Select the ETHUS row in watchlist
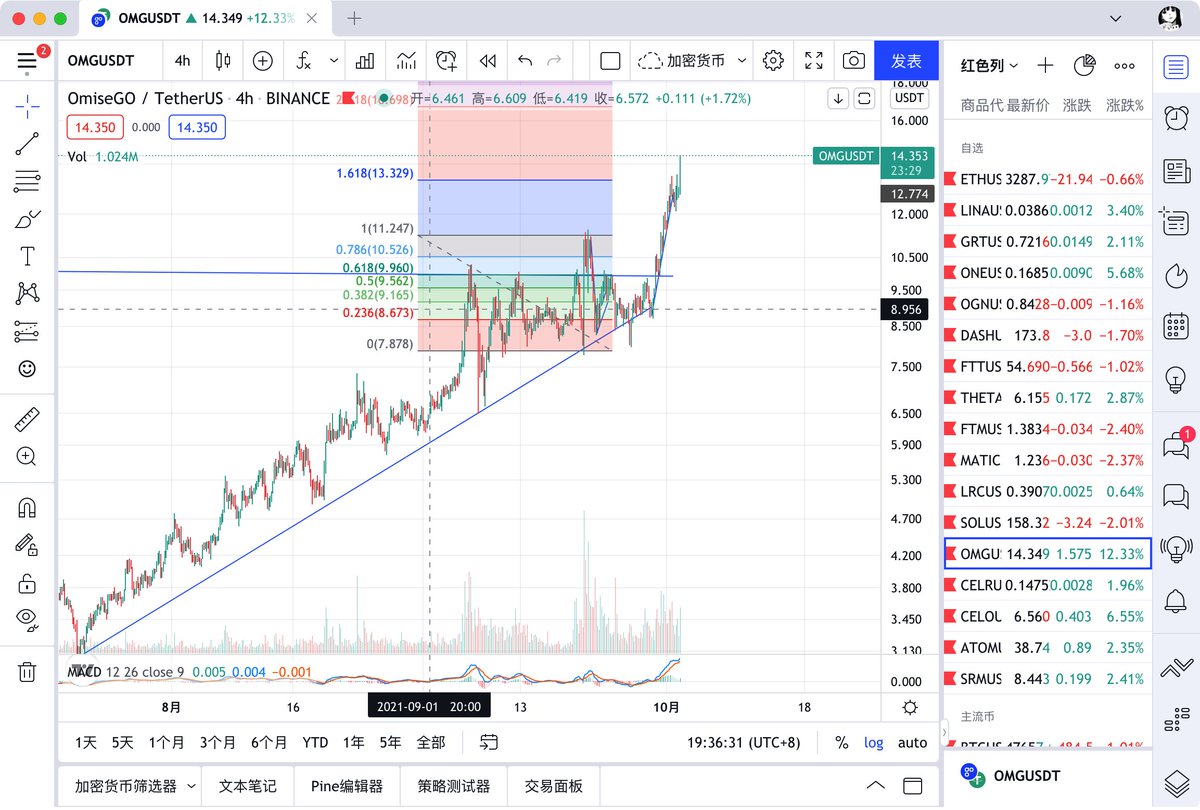This screenshot has width=1200, height=810. point(1048,180)
